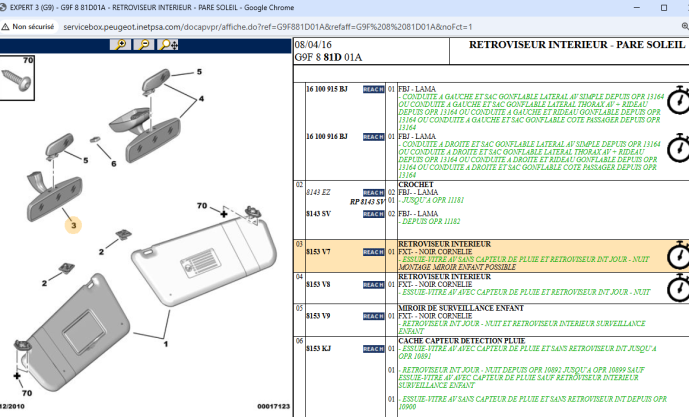Click highlighted callout 3 on the diagram
Viewport: 689px width, 417px height.
(x=72, y=225)
